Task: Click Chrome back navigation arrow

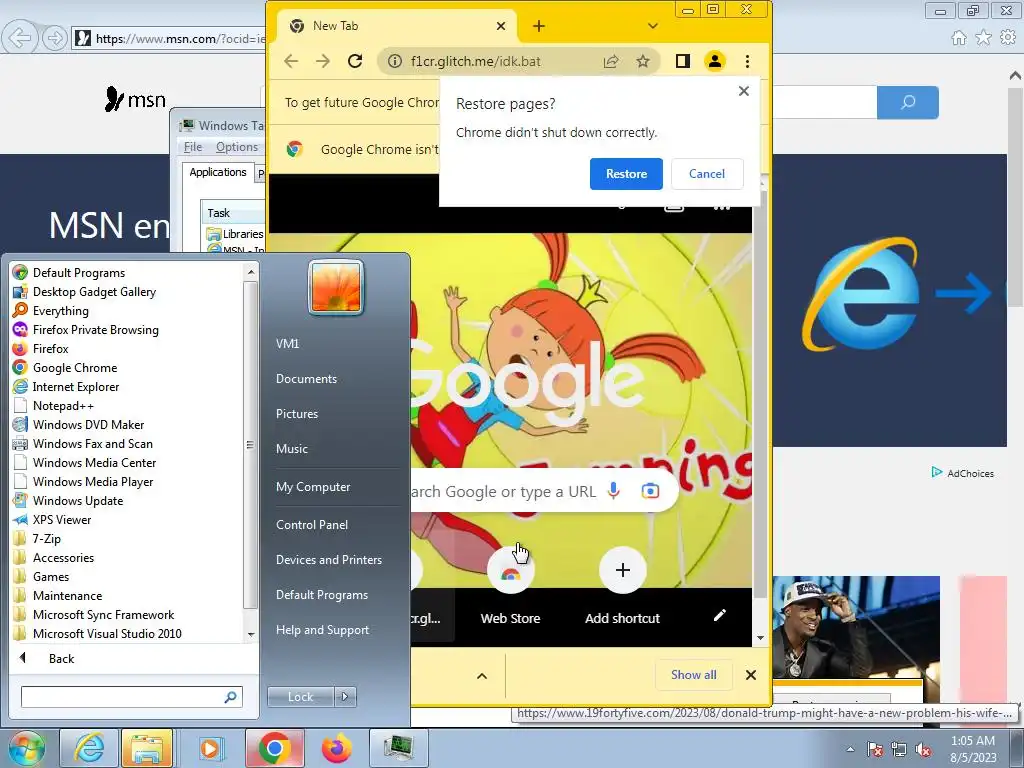Action: tap(291, 61)
